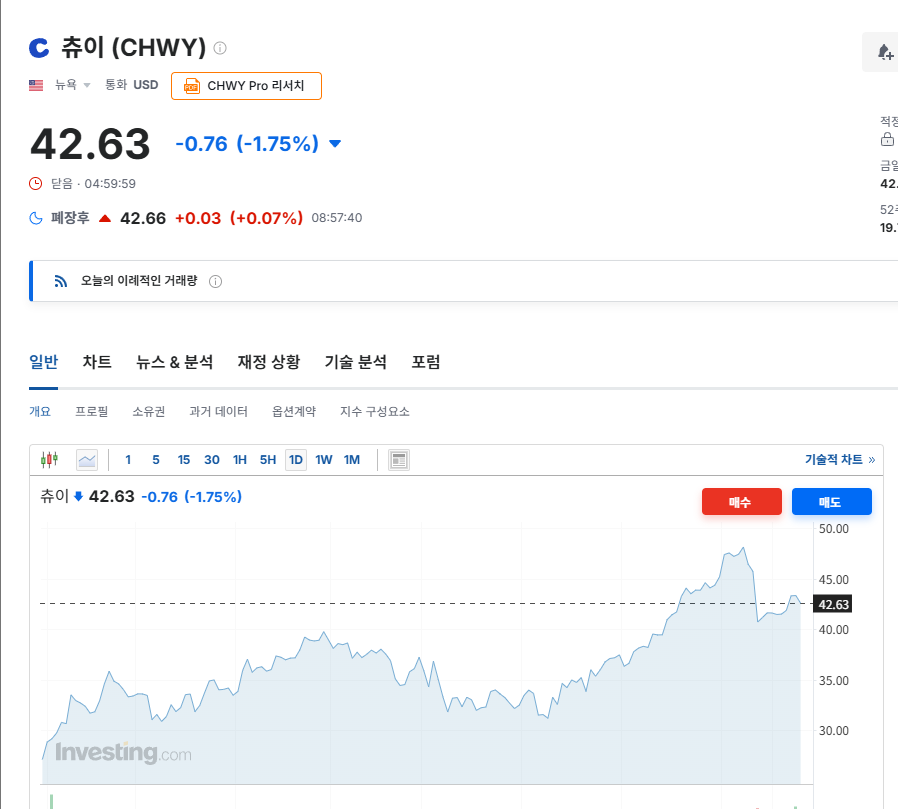898x809 pixels.
Task: Set chart interval to 5H
Action: (268, 460)
